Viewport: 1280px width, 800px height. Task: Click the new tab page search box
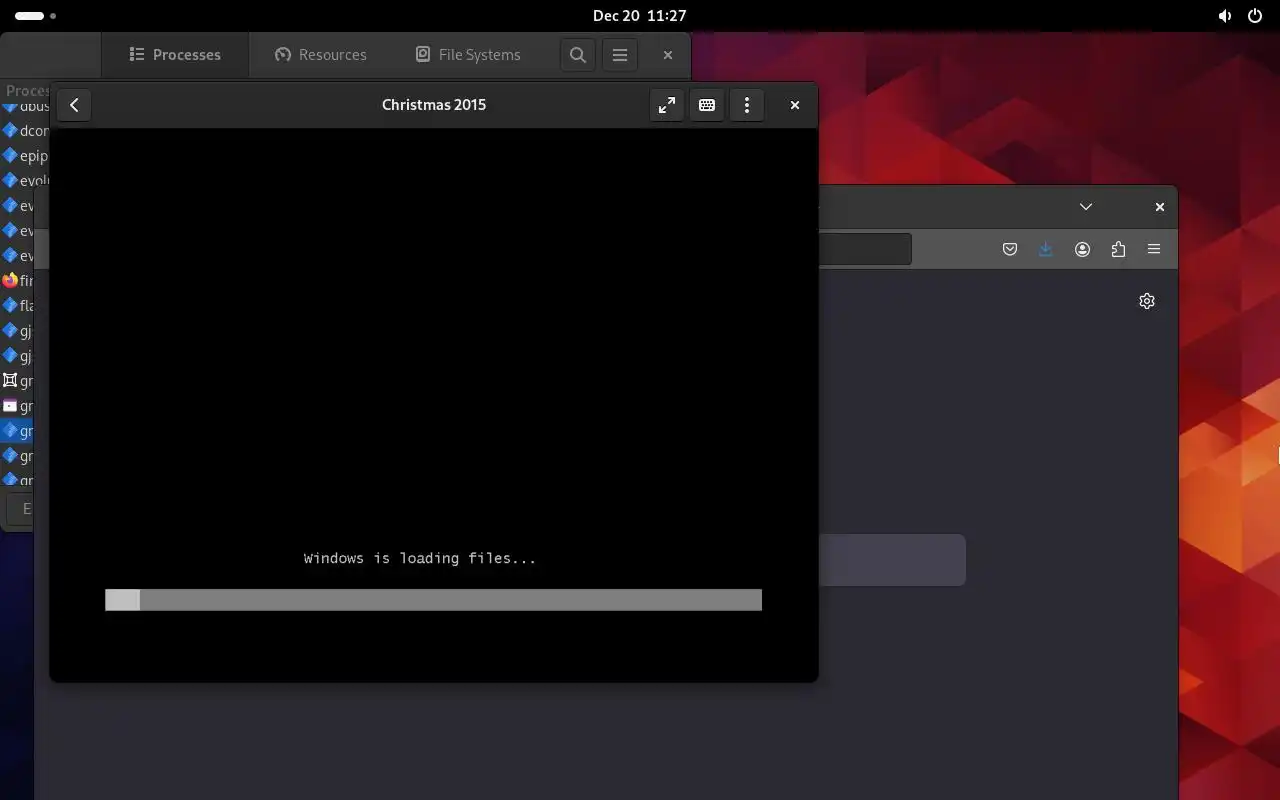click(892, 560)
